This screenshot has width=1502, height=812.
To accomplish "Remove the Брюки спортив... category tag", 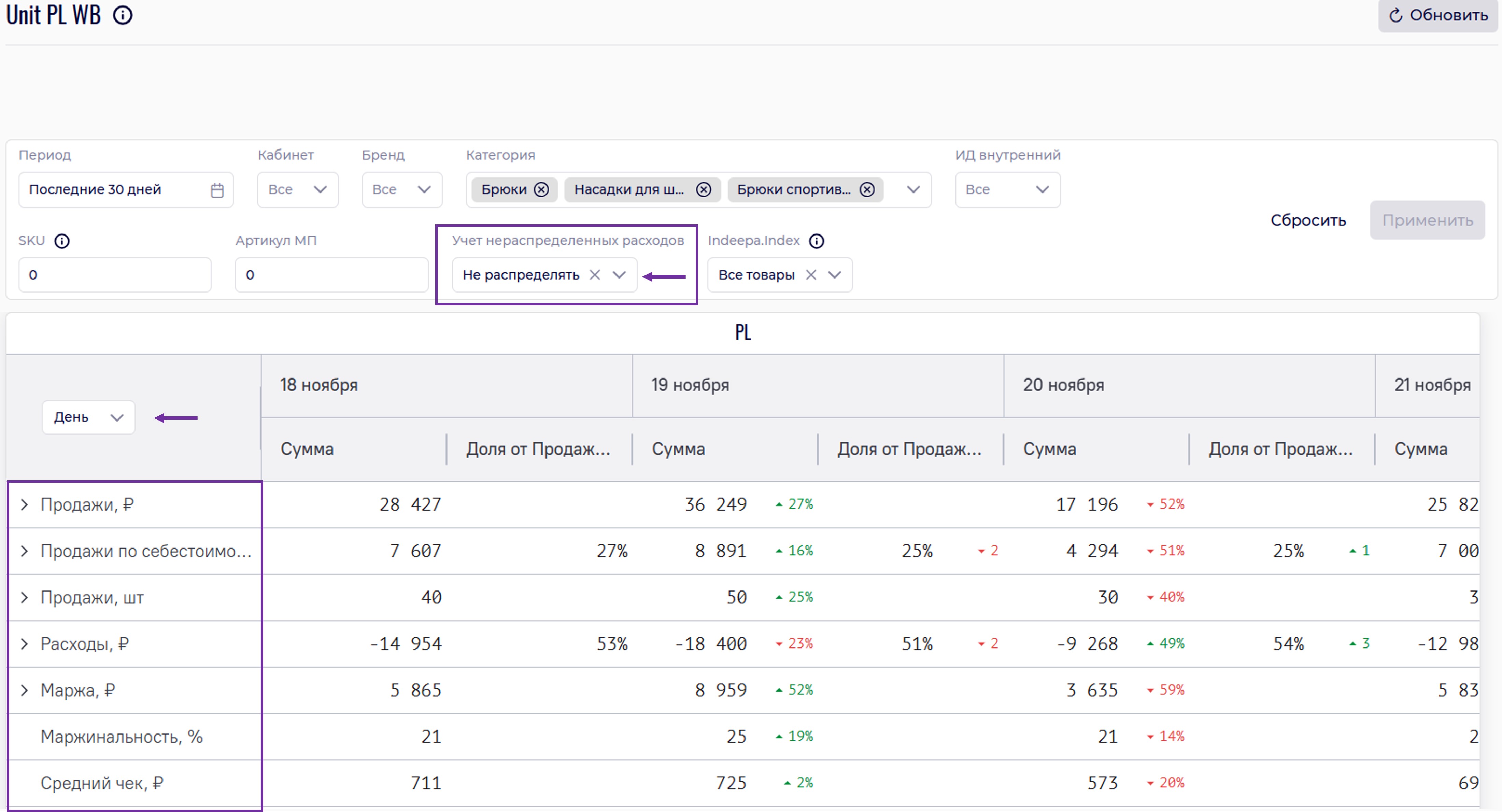I will pyautogui.click(x=867, y=189).
